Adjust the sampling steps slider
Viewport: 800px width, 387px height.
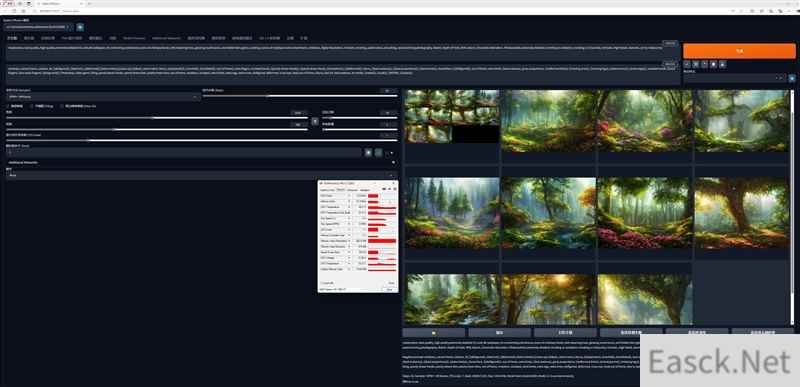300,96
